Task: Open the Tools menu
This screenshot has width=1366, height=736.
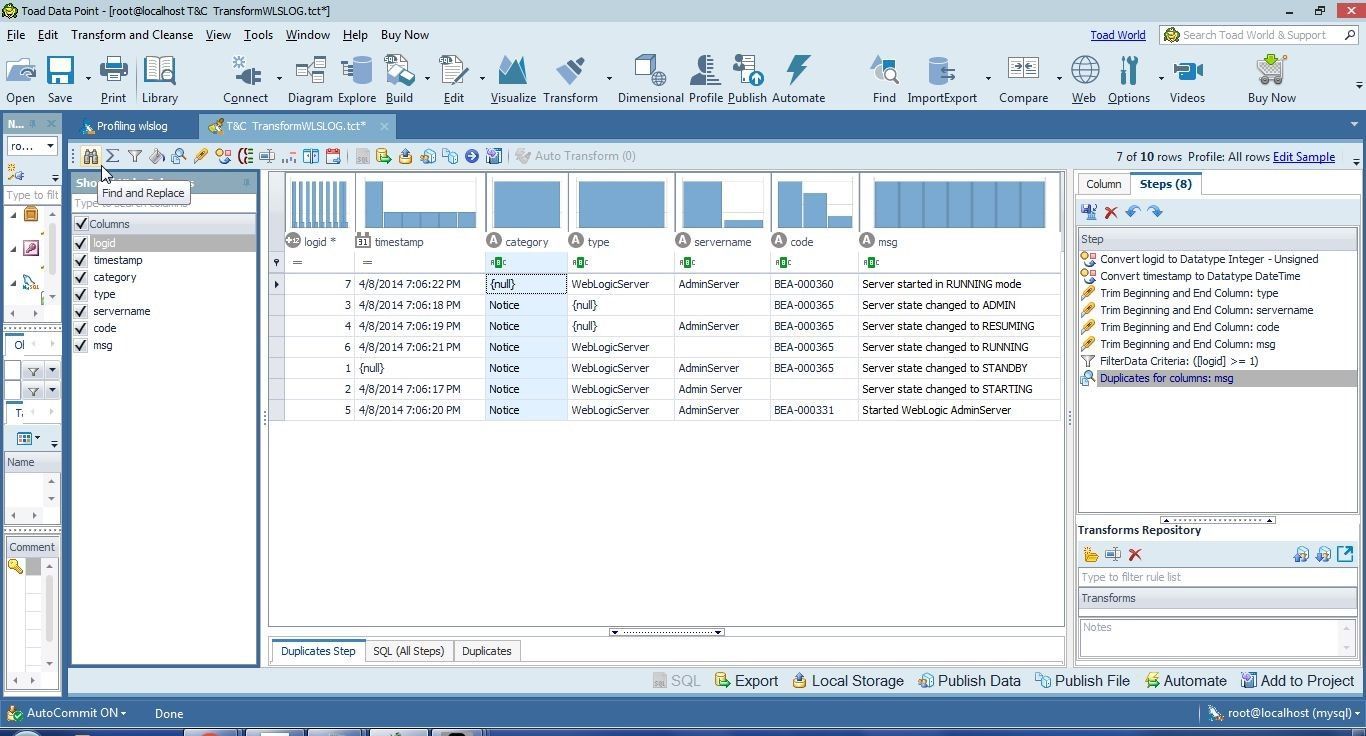Action: click(x=258, y=35)
